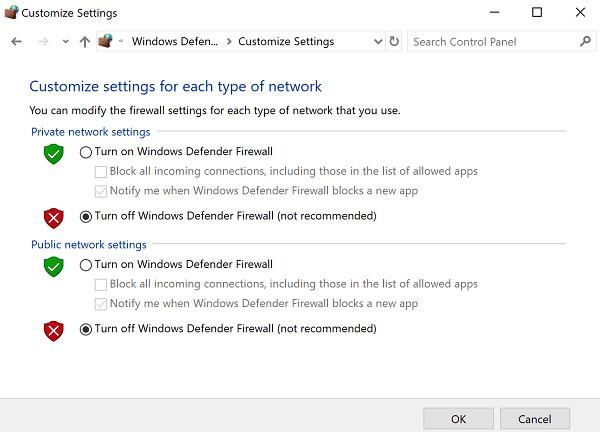
Task: Select turn off firewall for public network
Action: coord(86,329)
